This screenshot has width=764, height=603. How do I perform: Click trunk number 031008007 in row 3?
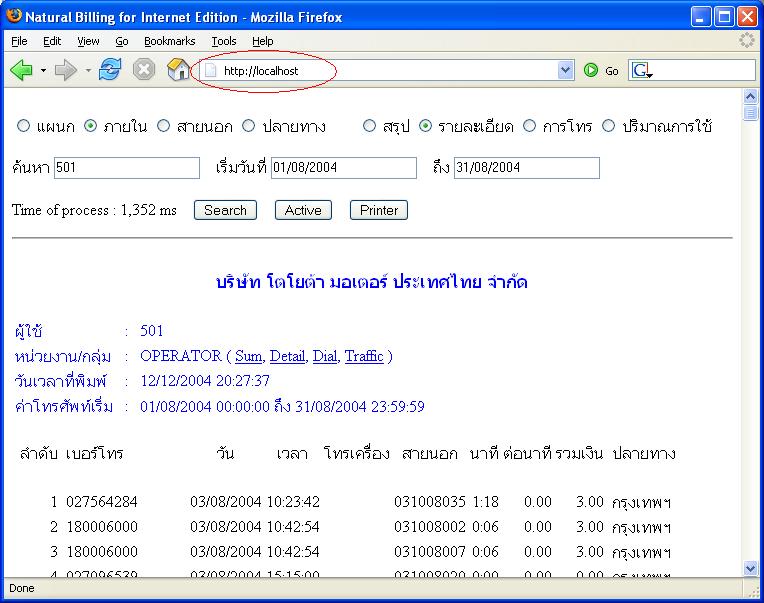430,551
